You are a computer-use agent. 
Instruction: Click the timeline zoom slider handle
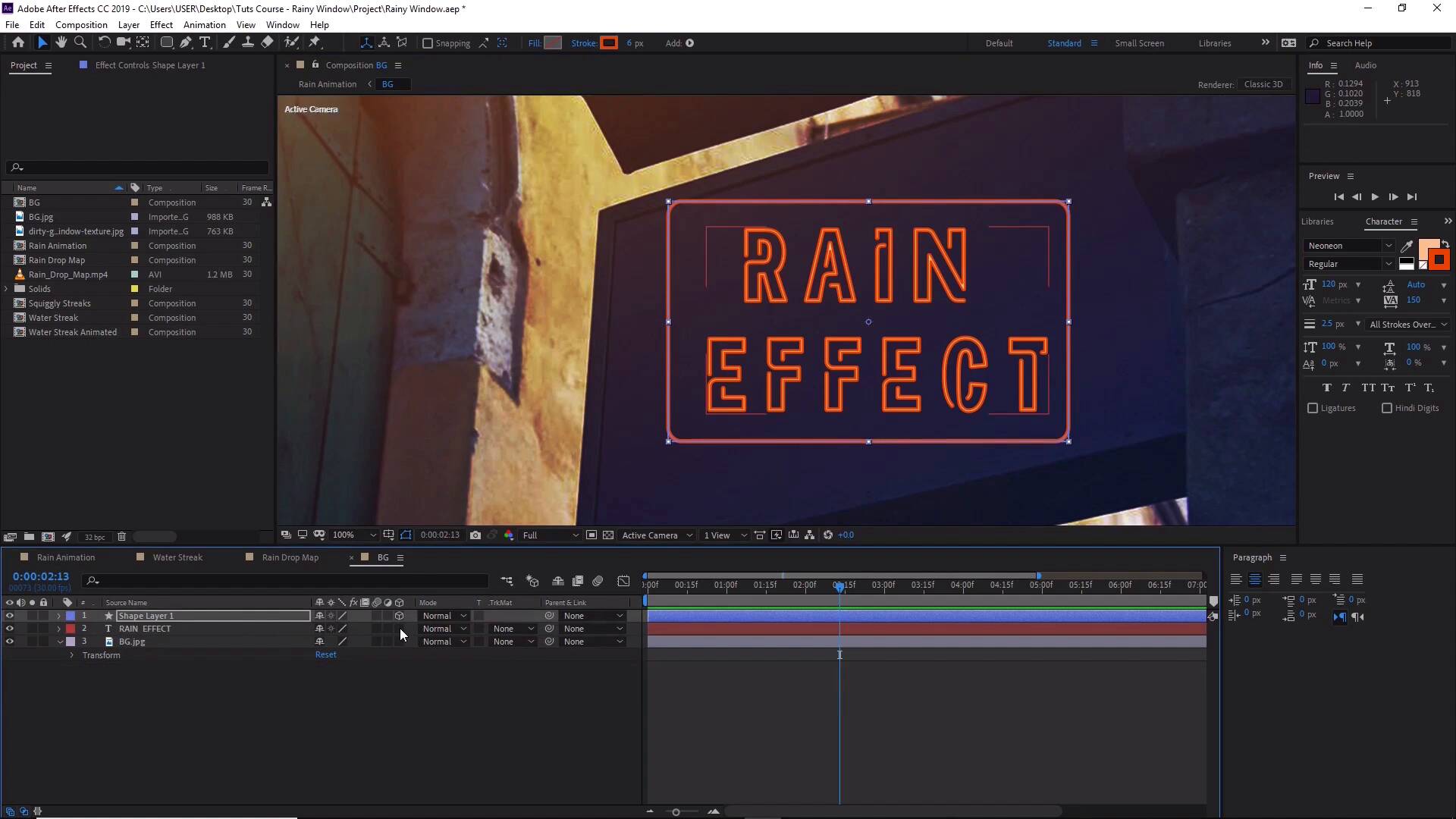pos(676,812)
